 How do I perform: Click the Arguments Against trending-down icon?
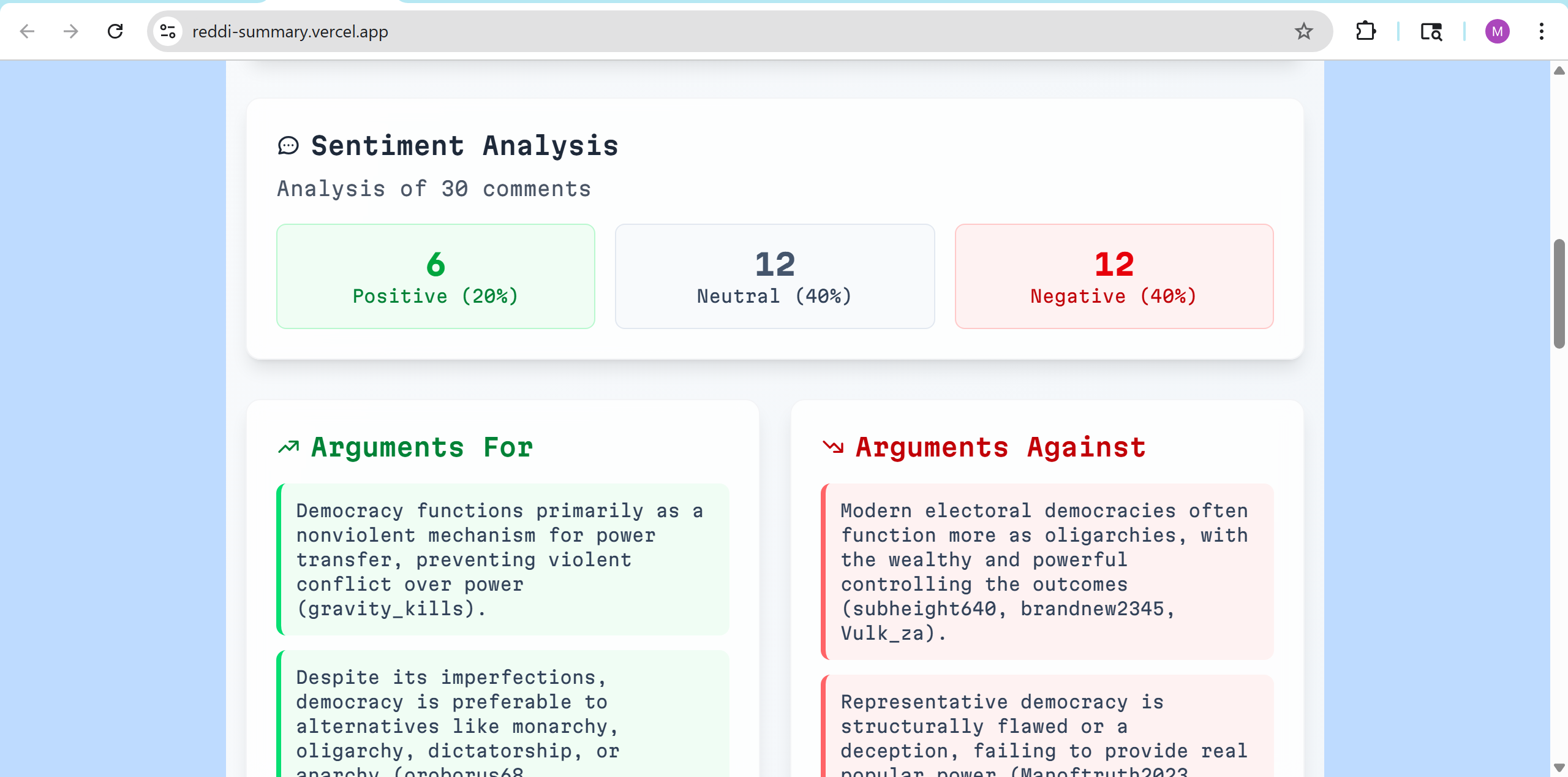point(833,447)
